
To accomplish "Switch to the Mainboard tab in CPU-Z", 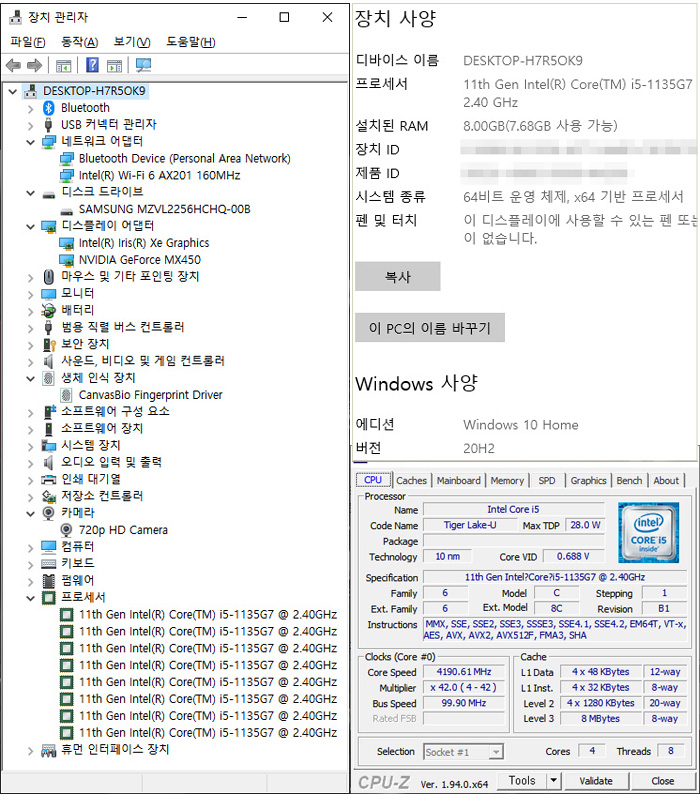I will click(459, 480).
